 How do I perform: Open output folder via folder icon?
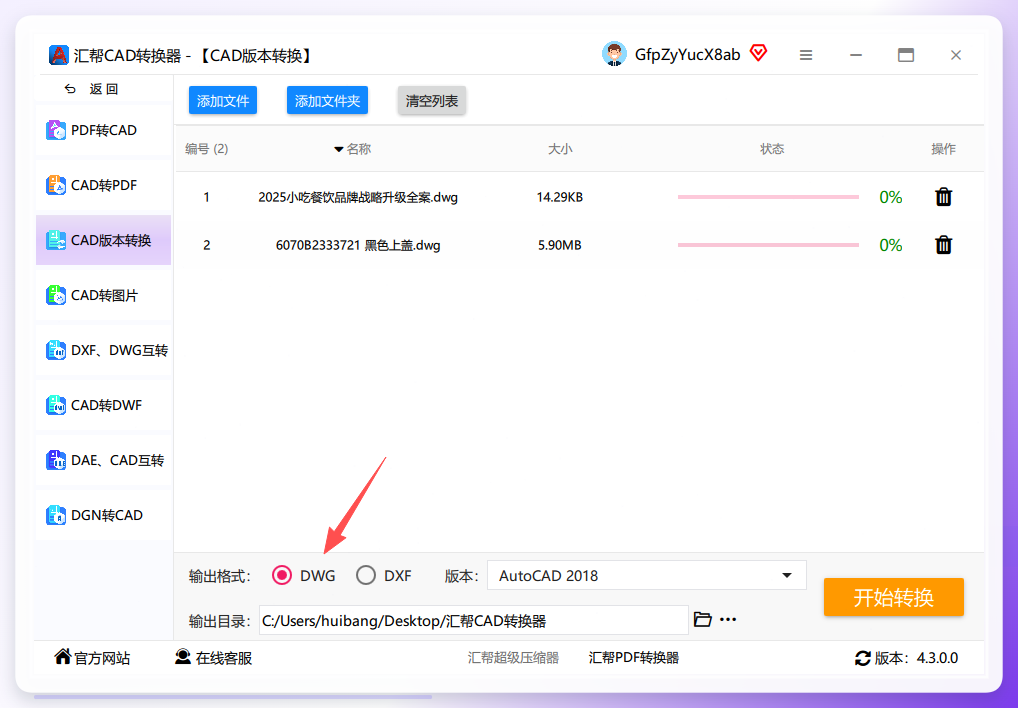(702, 619)
